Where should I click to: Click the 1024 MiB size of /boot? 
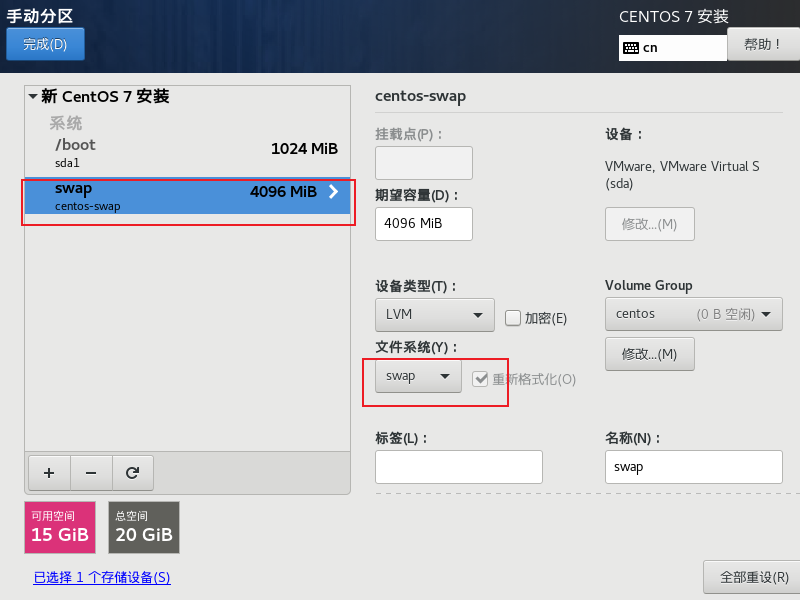pos(304,149)
